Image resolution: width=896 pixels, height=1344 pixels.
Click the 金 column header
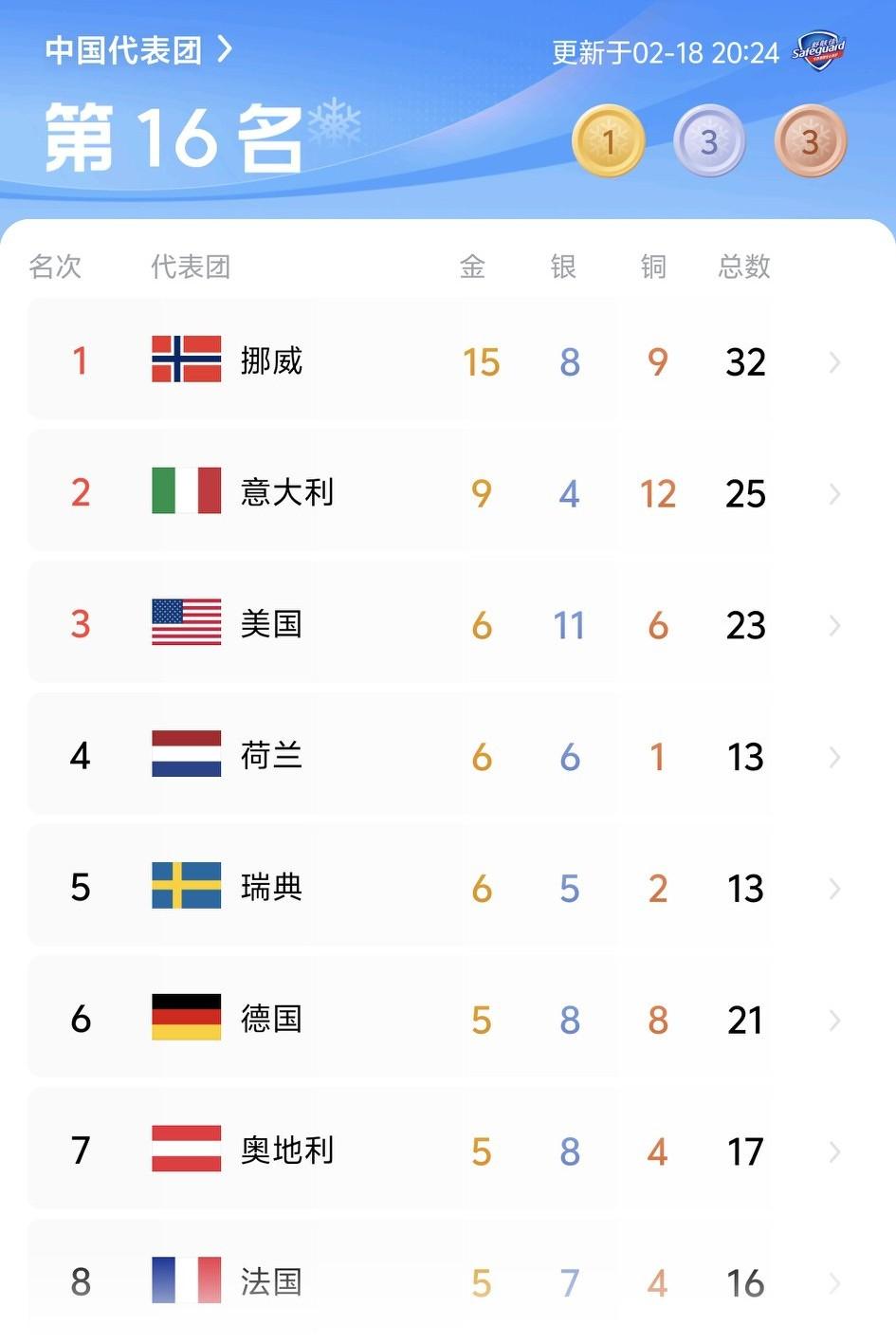474,267
